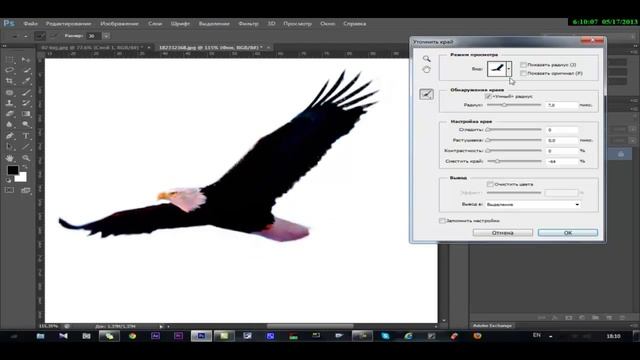640x360 pixels.
Task: Select the Dodge tool
Action: 26,124
